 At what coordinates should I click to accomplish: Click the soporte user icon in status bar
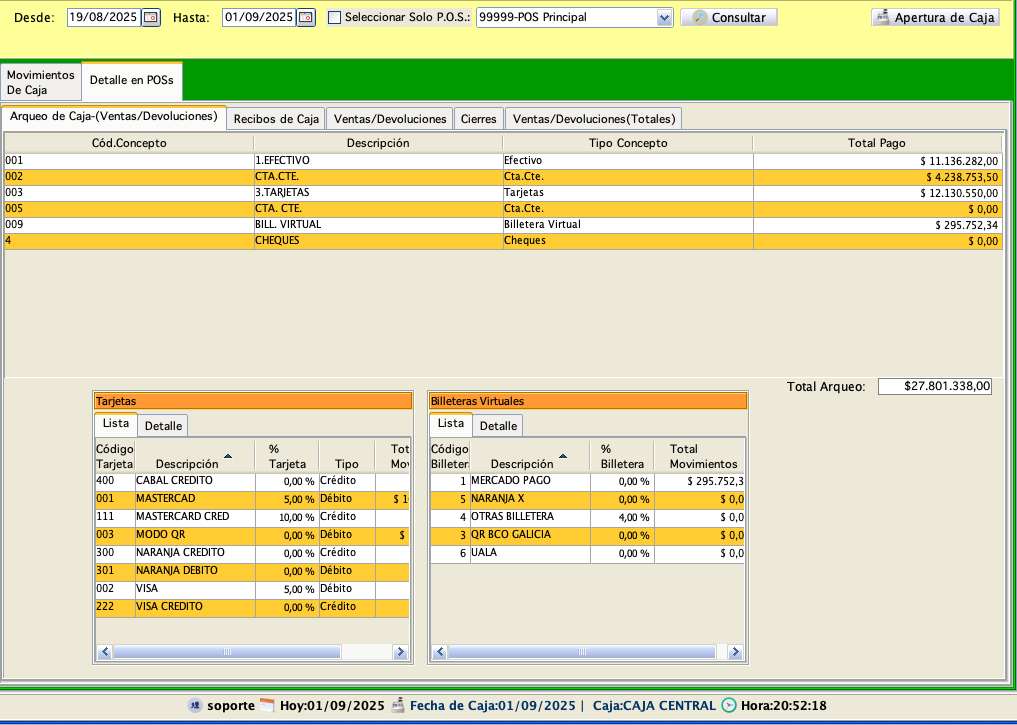[x=195, y=705]
